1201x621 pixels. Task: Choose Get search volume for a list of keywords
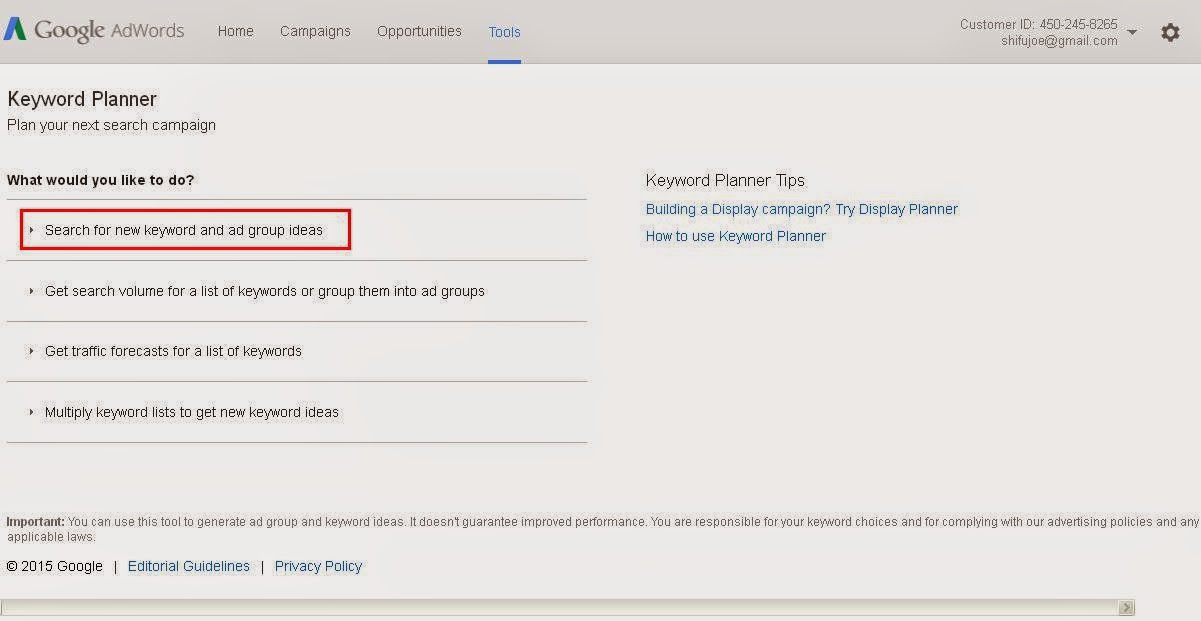point(265,291)
